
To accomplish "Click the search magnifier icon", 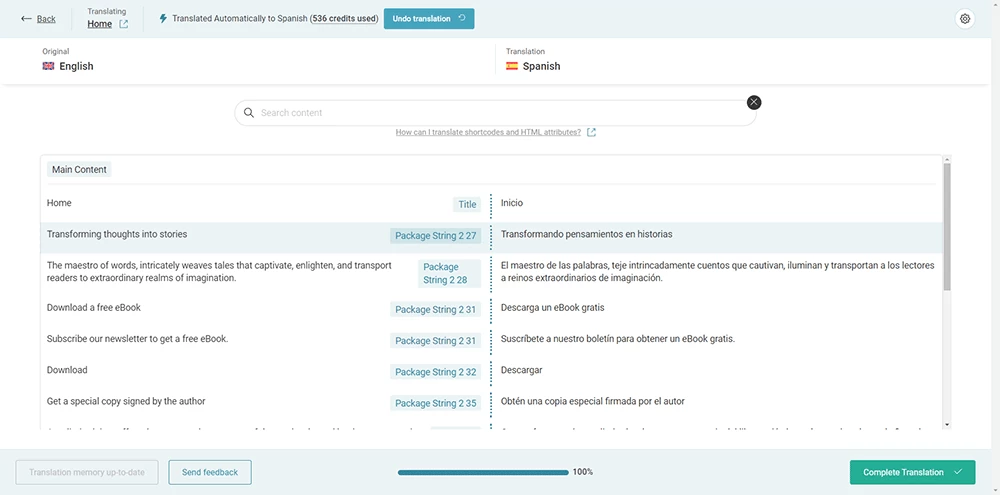I will click(249, 113).
